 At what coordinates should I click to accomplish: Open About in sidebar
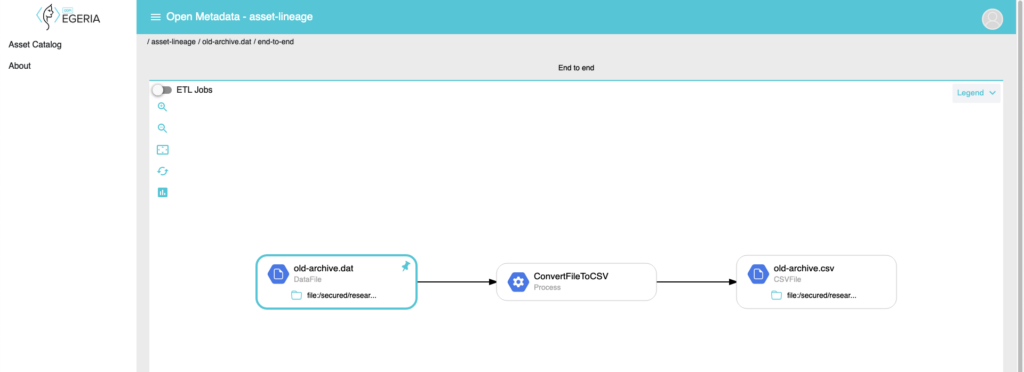pyautogui.click(x=20, y=66)
